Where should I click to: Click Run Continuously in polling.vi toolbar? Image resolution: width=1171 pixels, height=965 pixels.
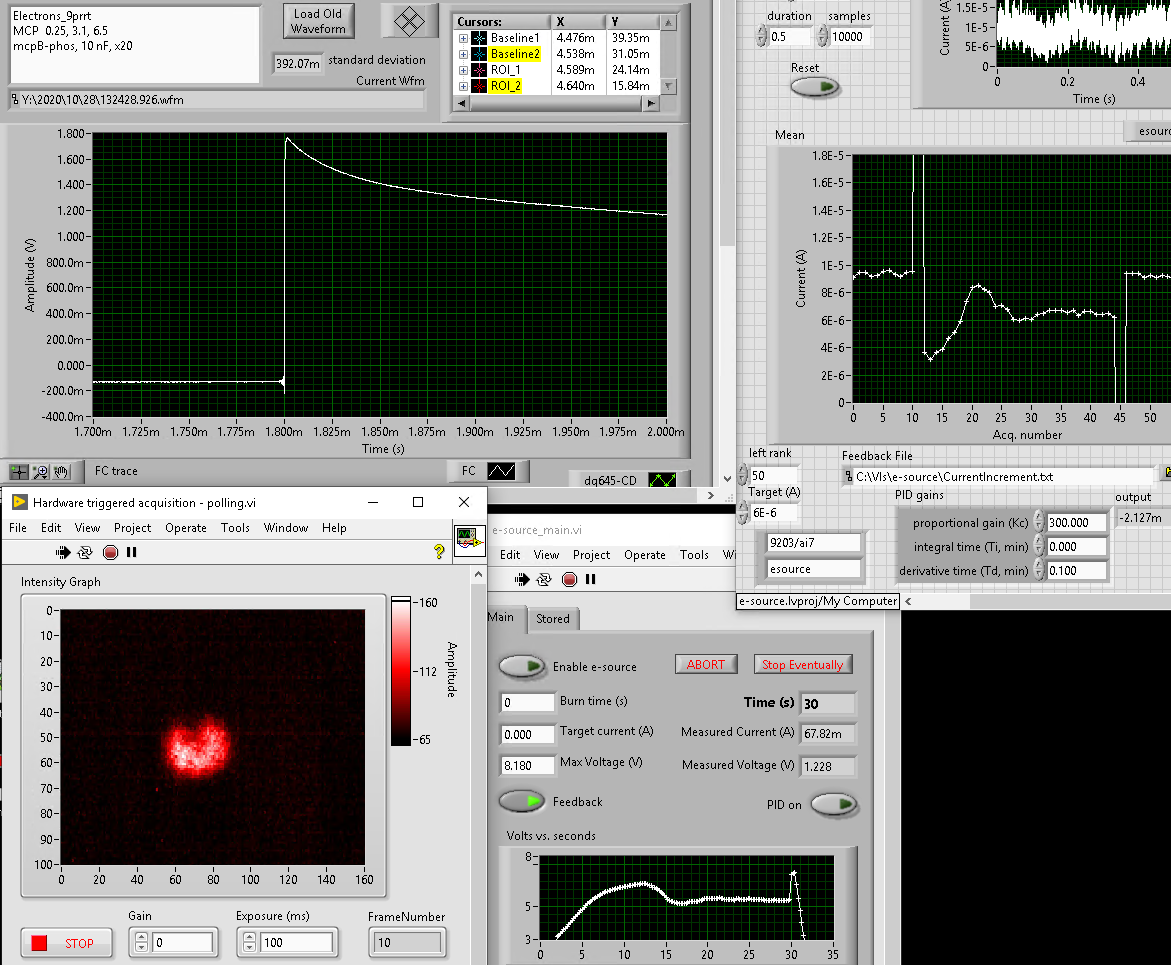click(x=86, y=552)
